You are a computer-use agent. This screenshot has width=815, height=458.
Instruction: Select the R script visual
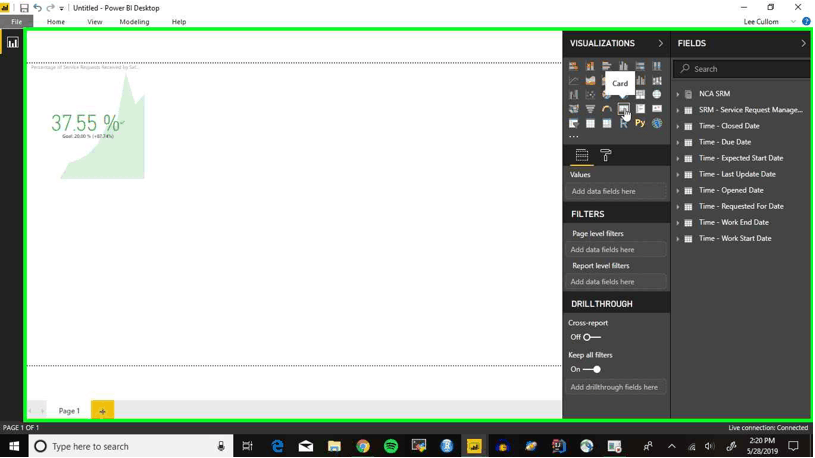point(623,124)
